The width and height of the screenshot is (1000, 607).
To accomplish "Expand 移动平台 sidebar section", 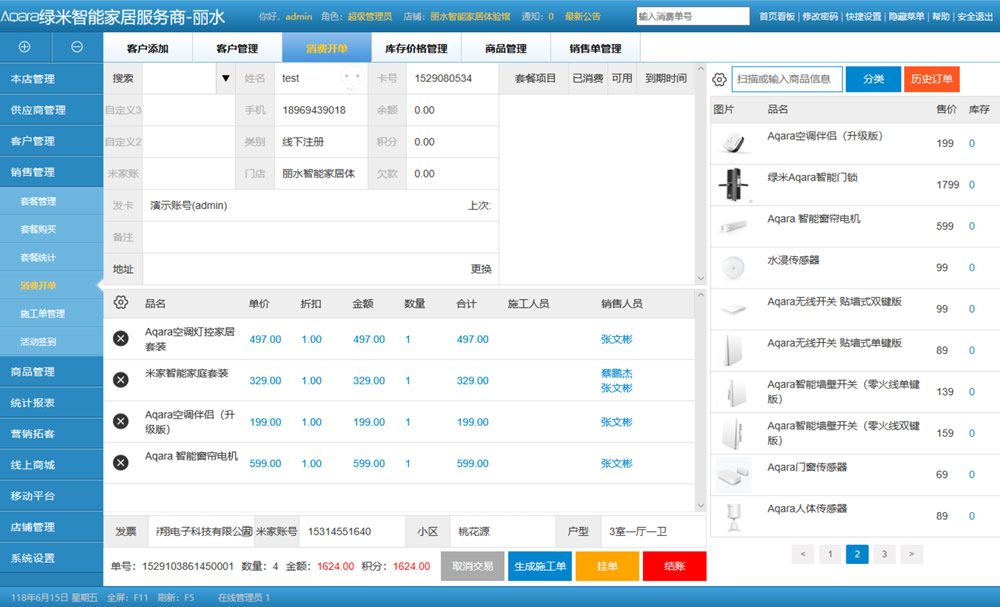I will 52,496.
